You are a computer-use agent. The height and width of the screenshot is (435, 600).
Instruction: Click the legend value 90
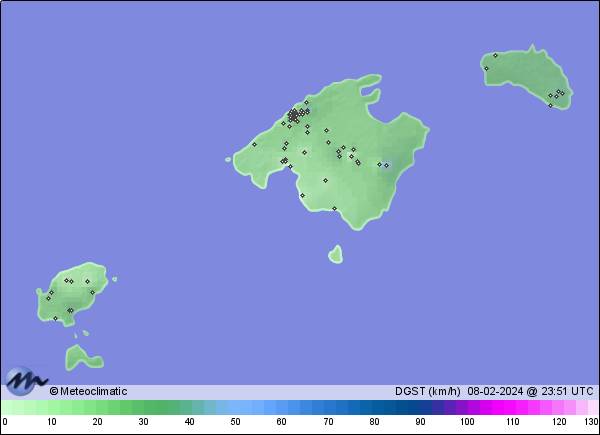420,422
